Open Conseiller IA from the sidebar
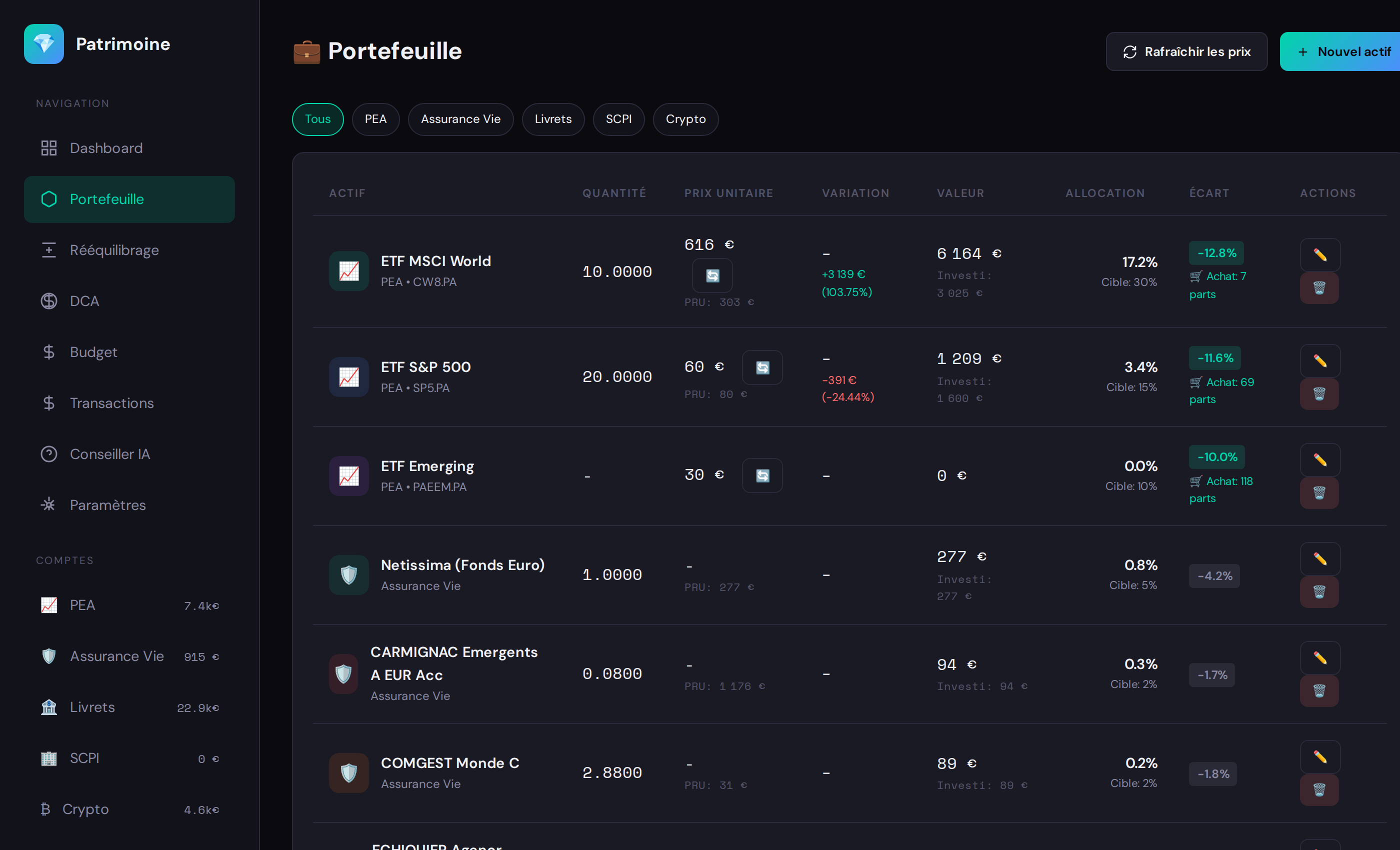Image resolution: width=1400 pixels, height=850 pixels. pyautogui.click(x=109, y=453)
